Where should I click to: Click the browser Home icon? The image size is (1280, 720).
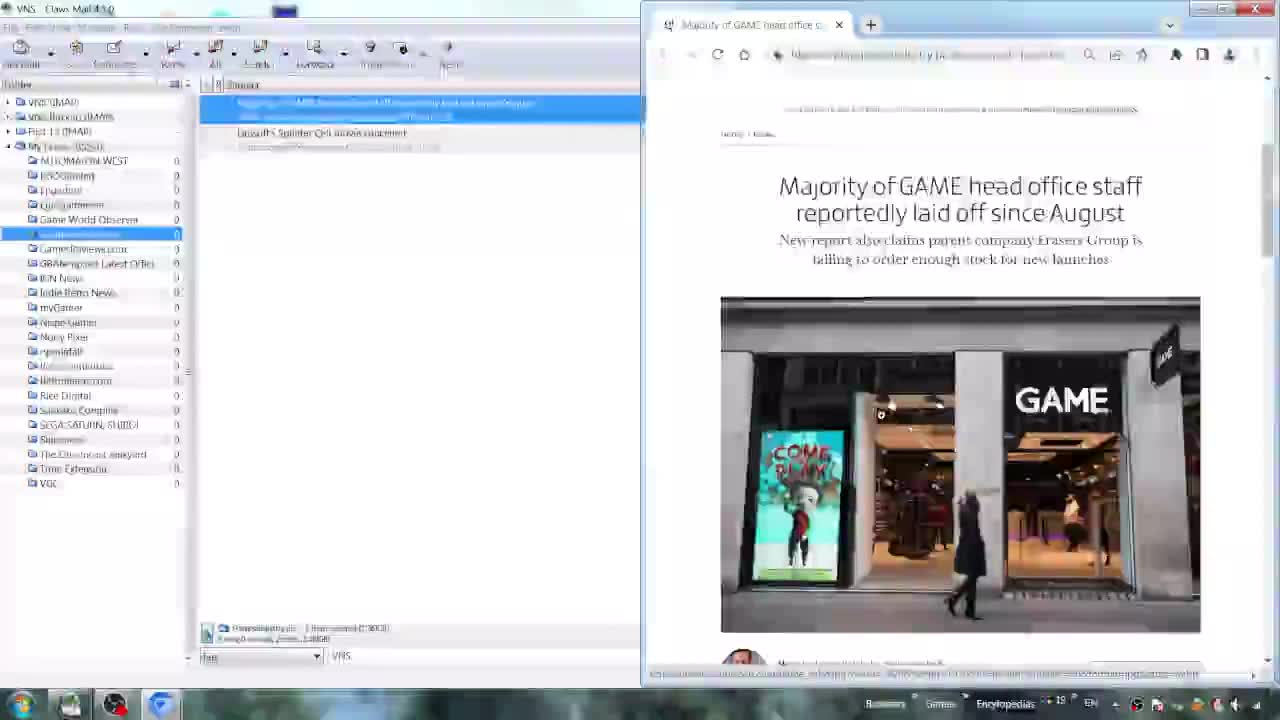(x=744, y=55)
